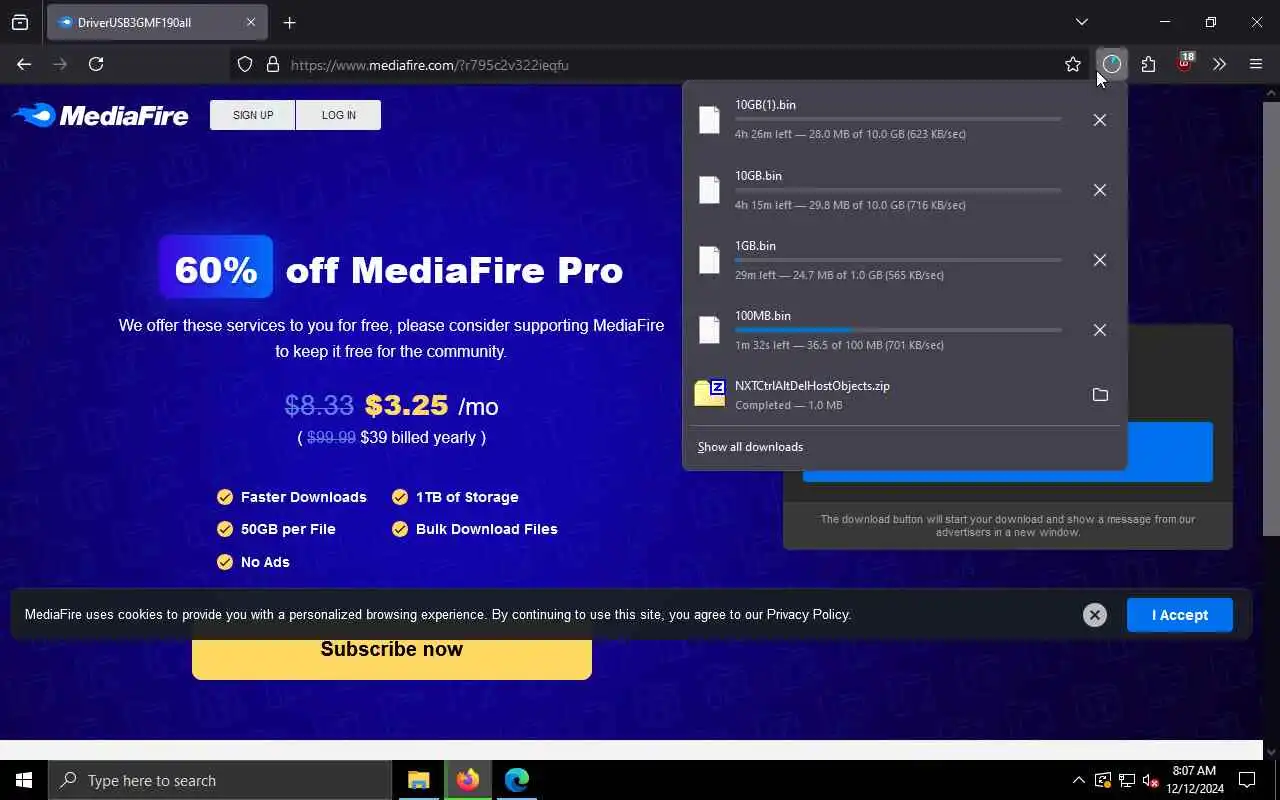Click the address bar URL field
Image resolution: width=1280 pixels, height=800 pixels.
pos(660,65)
